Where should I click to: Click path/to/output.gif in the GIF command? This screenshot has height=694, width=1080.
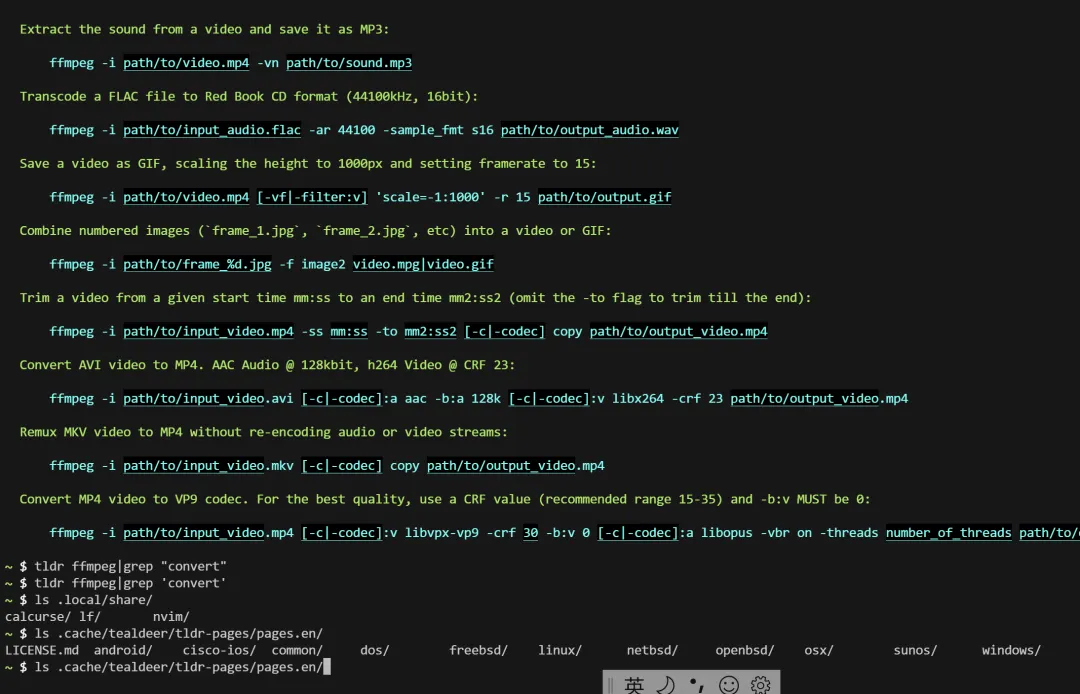(x=604, y=197)
